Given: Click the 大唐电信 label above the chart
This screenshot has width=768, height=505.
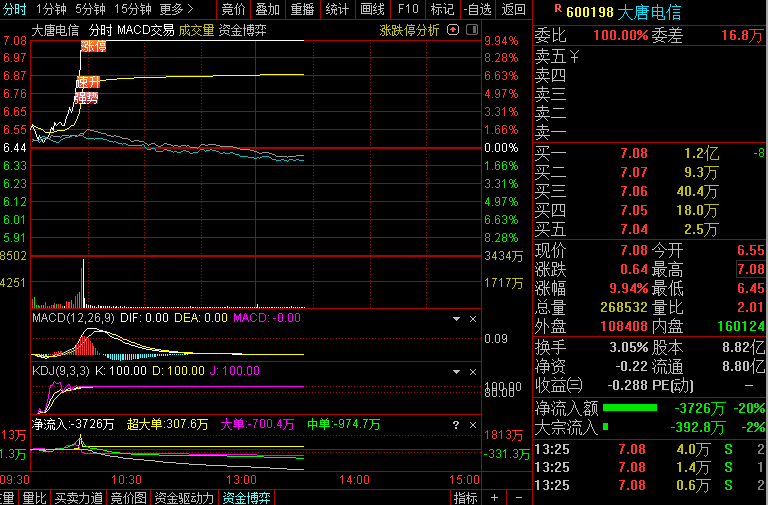Looking at the screenshot, I should [x=55, y=30].
